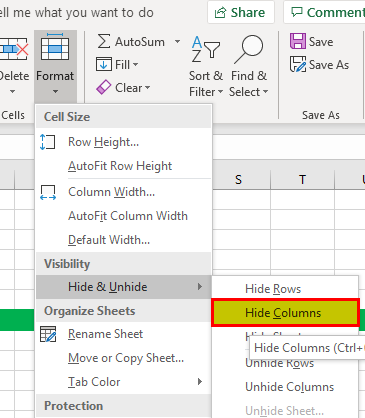Viewport: 365px width, 418px height.
Task: Select Hide & Unhide menu item
Action: (x=124, y=287)
